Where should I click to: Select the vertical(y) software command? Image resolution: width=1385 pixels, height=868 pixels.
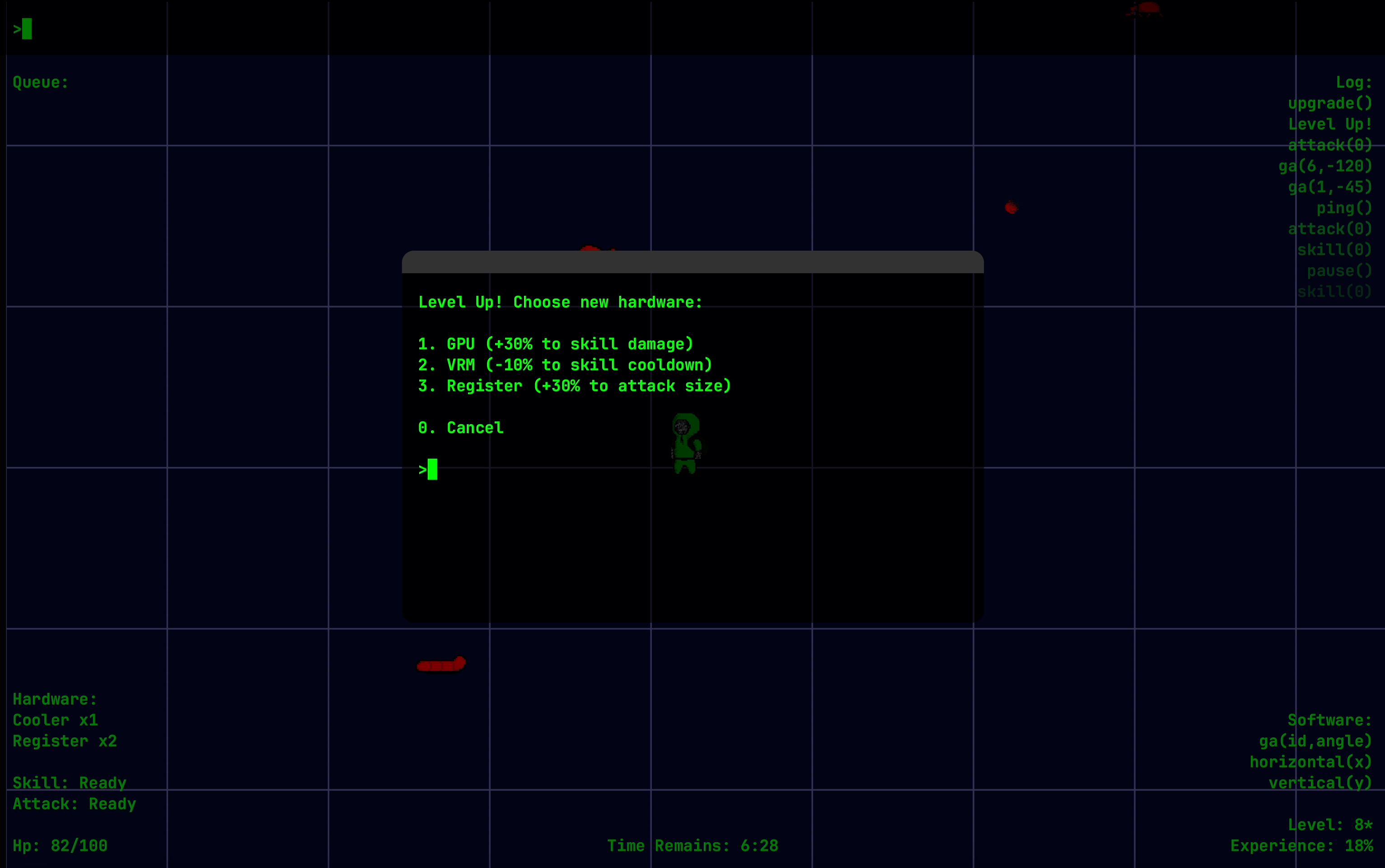[1320, 783]
